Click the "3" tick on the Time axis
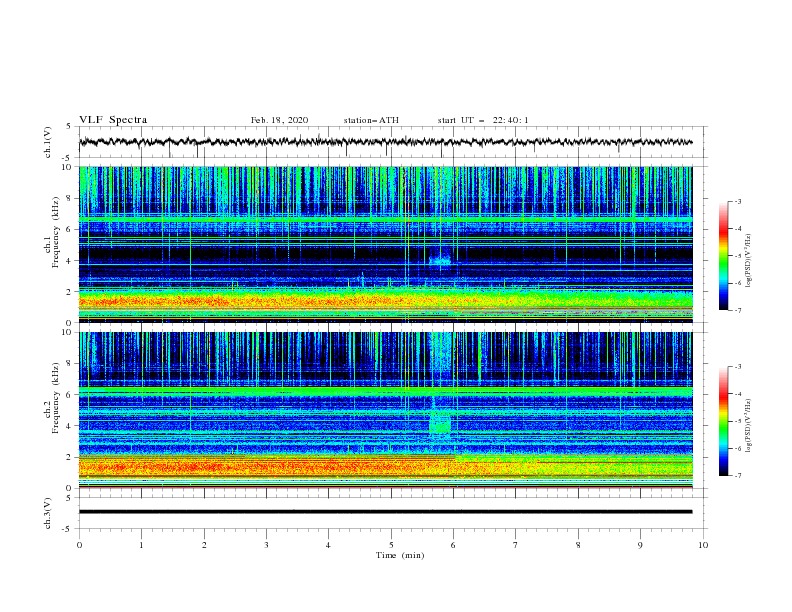Image resolution: width=792 pixels, height=612 pixels. (x=266, y=545)
